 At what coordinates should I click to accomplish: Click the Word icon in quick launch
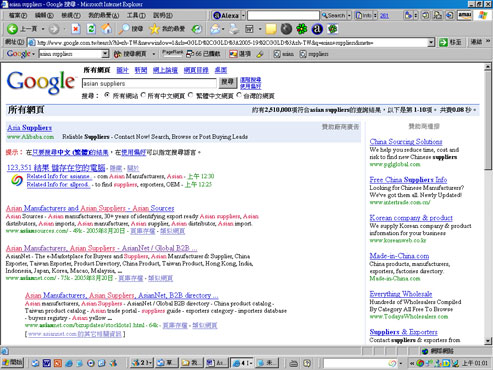(46, 363)
